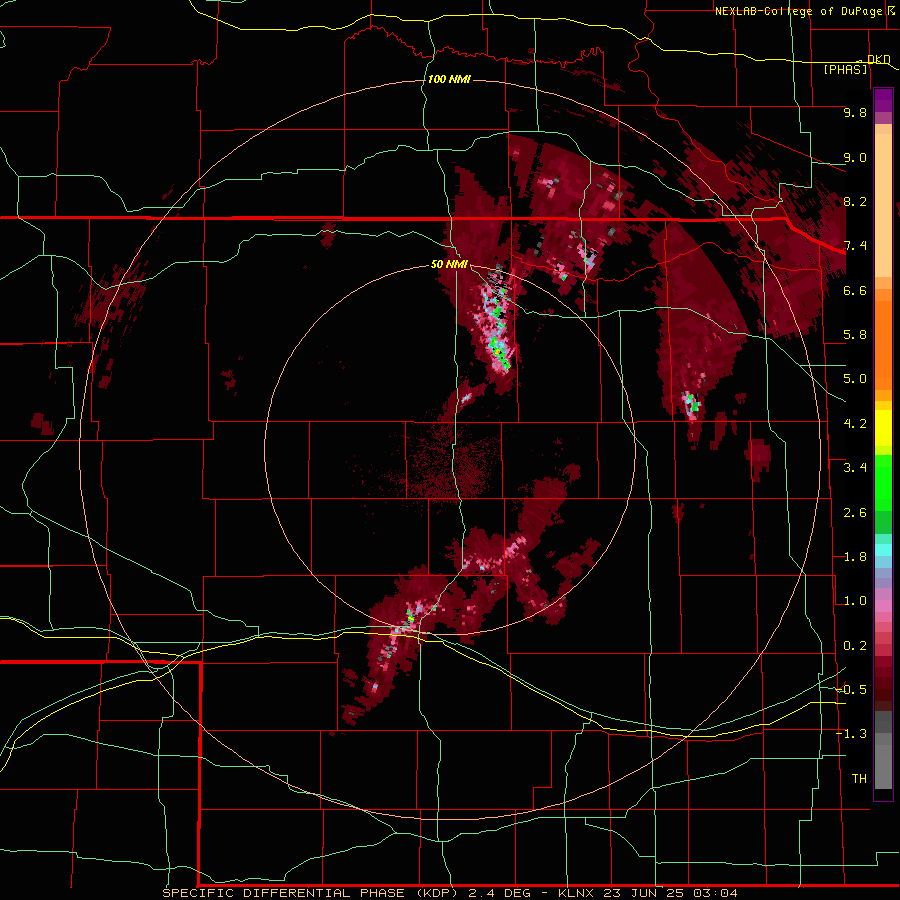
Task: Click the peach segment of the colorbar
Action: click(x=883, y=207)
